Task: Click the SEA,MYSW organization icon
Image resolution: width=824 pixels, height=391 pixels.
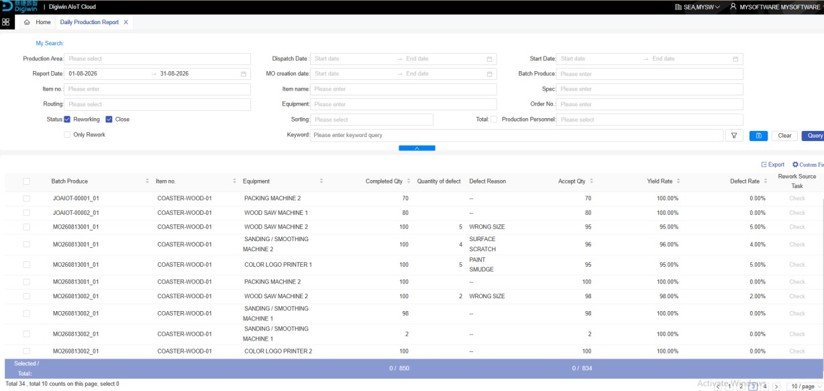Action: coord(678,7)
